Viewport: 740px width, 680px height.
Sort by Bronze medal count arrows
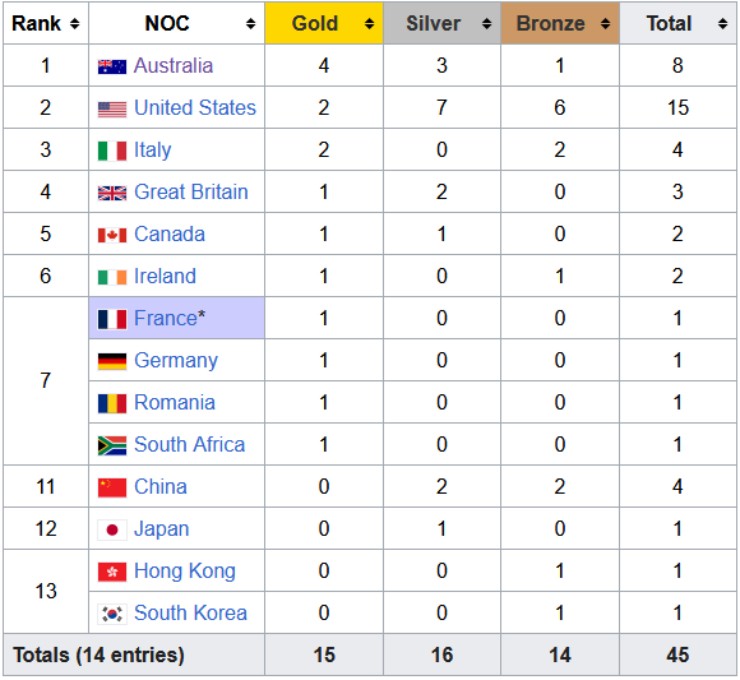click(x=604, y=24)
